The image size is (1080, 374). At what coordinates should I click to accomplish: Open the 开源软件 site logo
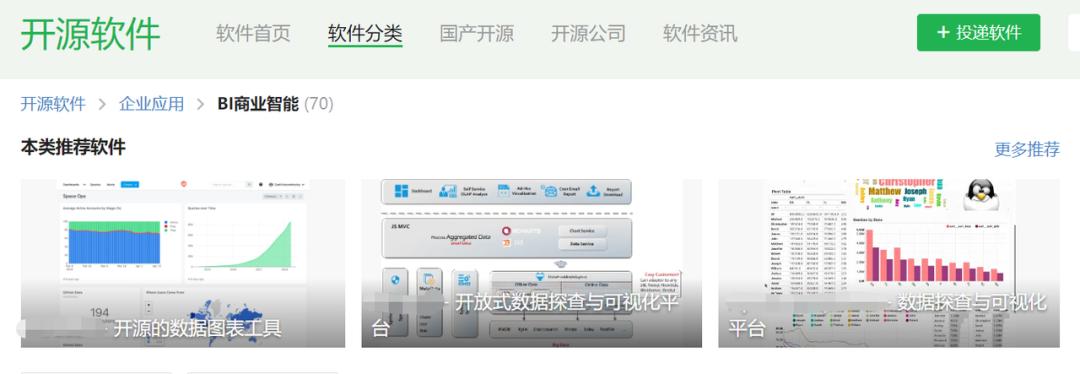(x=90, y=33)
